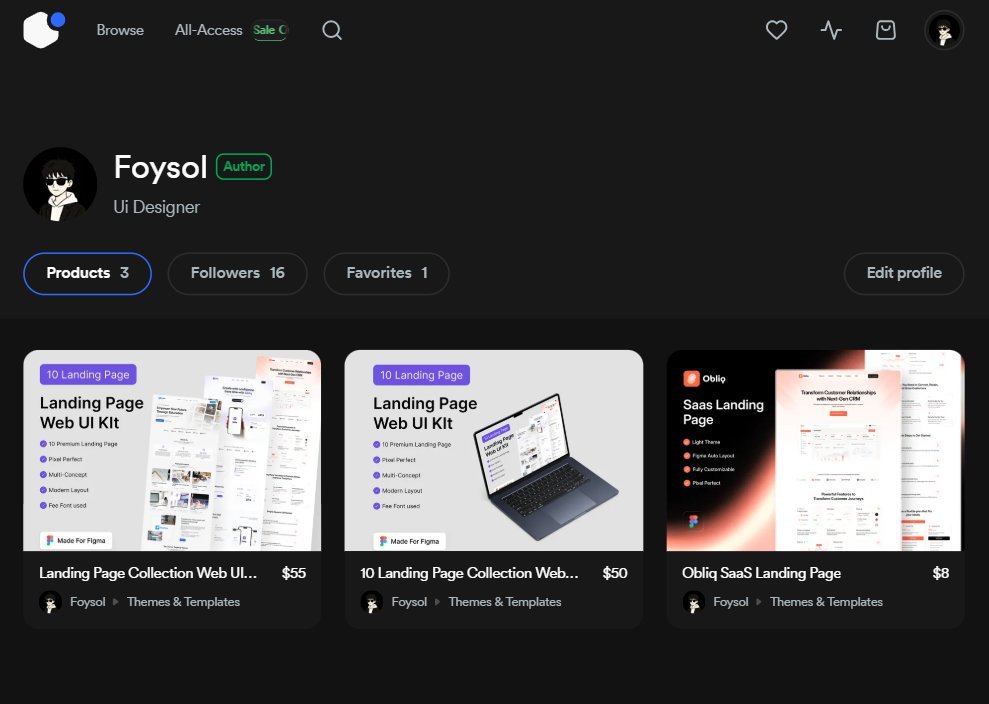Click Foysol author link on $8 card
This screenshot has height=704, width=989.
point(730,602)
